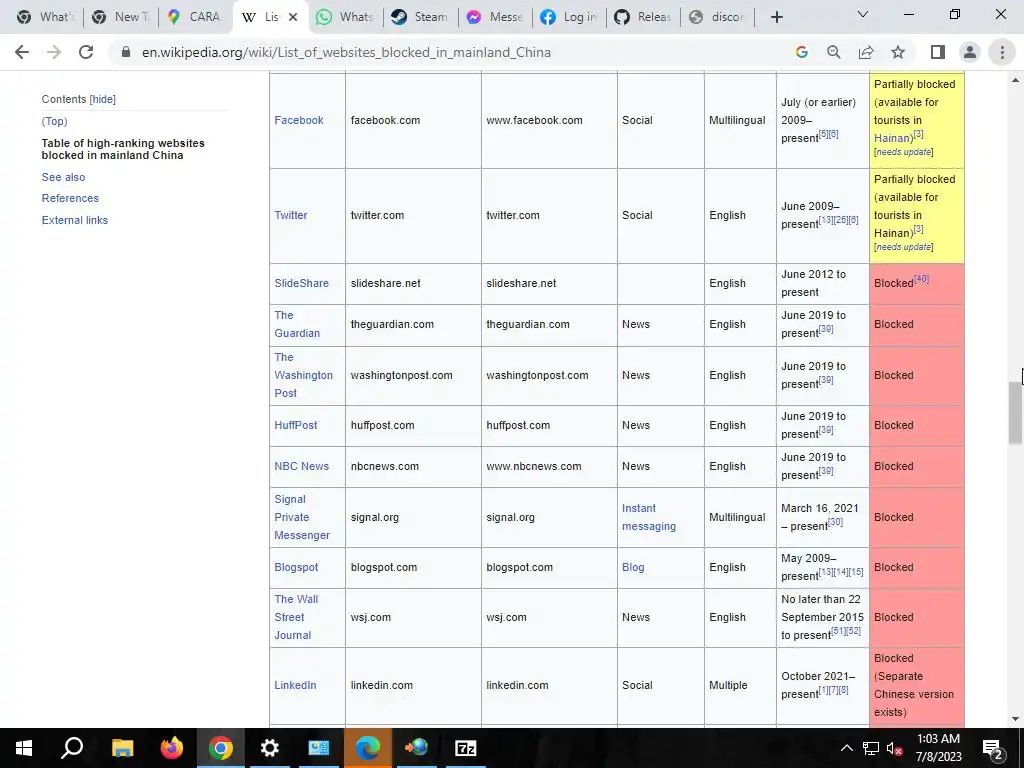Click the site lock icon in address bar
This screenshot has height=768, width=1024.
click(126, 52)
